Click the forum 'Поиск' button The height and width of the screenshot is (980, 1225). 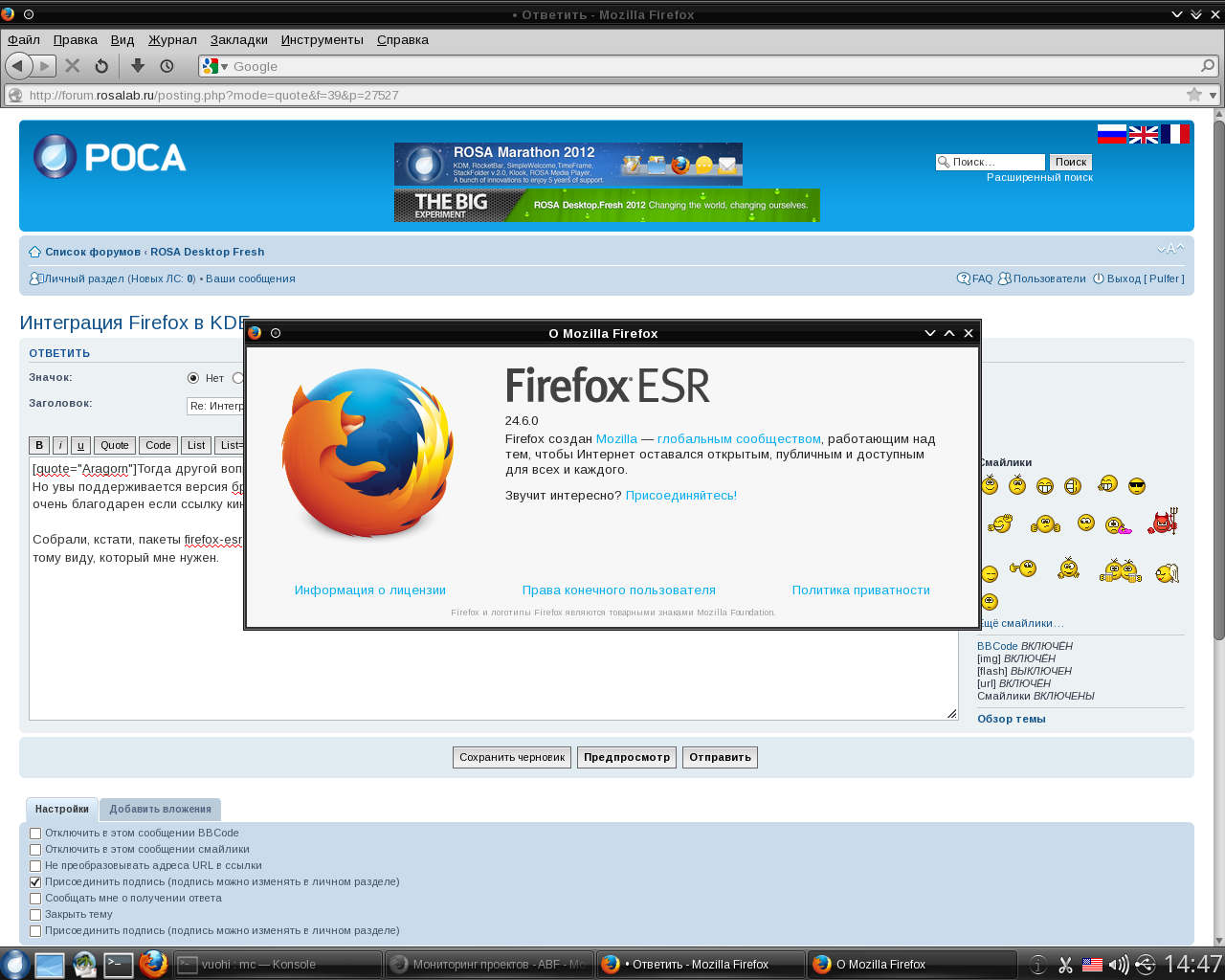pos(1071,162)
